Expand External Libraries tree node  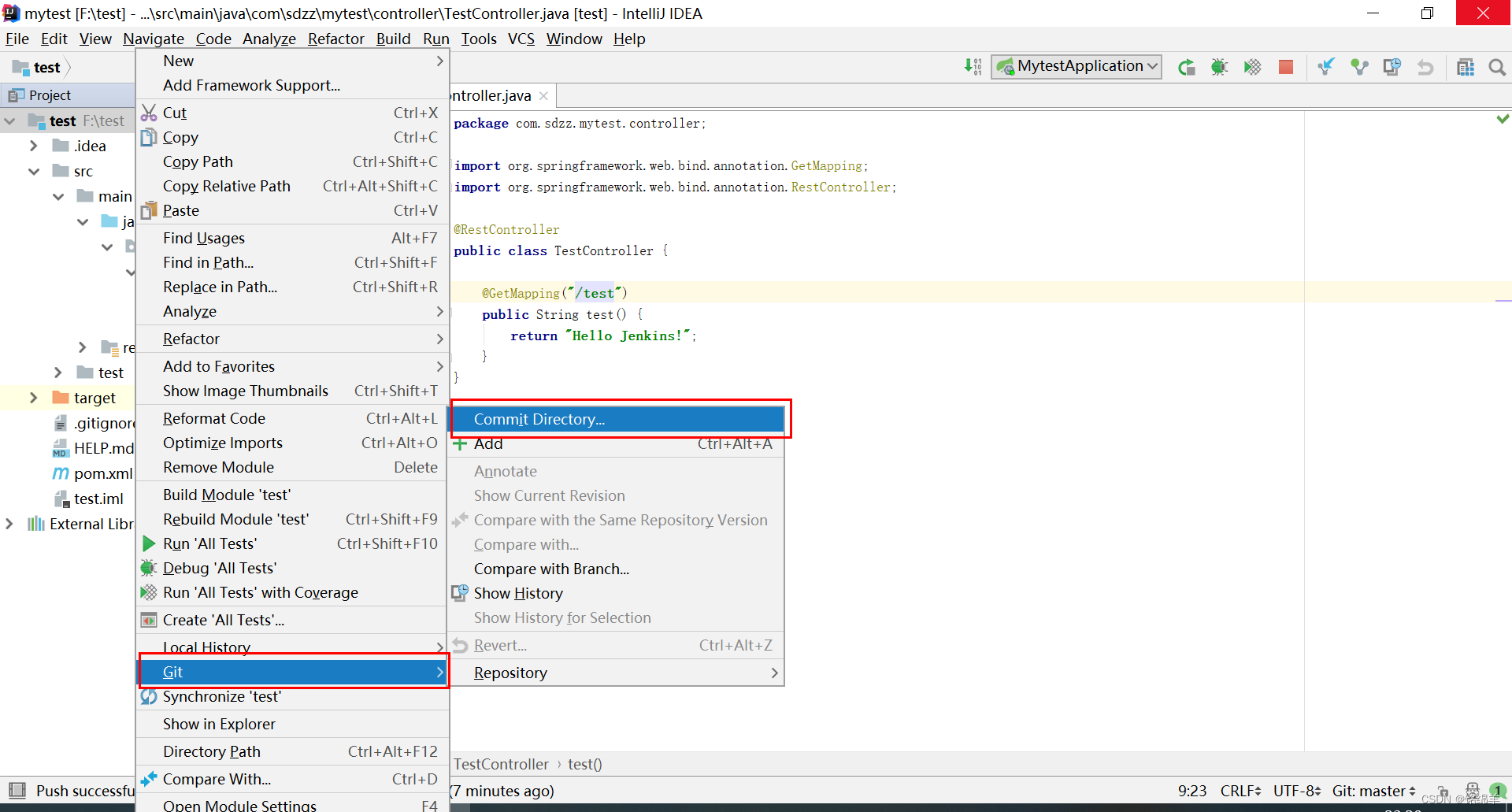(9, 524)
